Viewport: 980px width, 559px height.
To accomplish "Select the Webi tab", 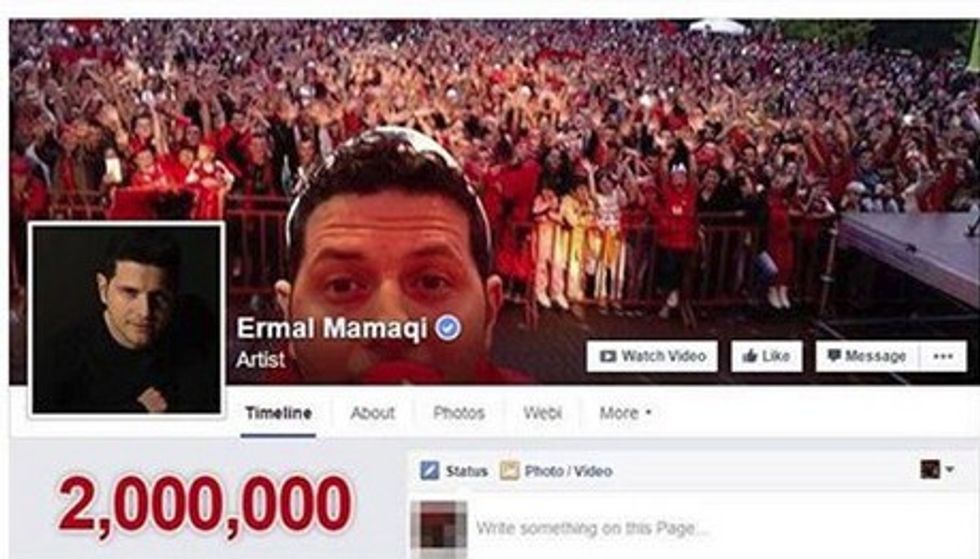I will pos(542,413).
